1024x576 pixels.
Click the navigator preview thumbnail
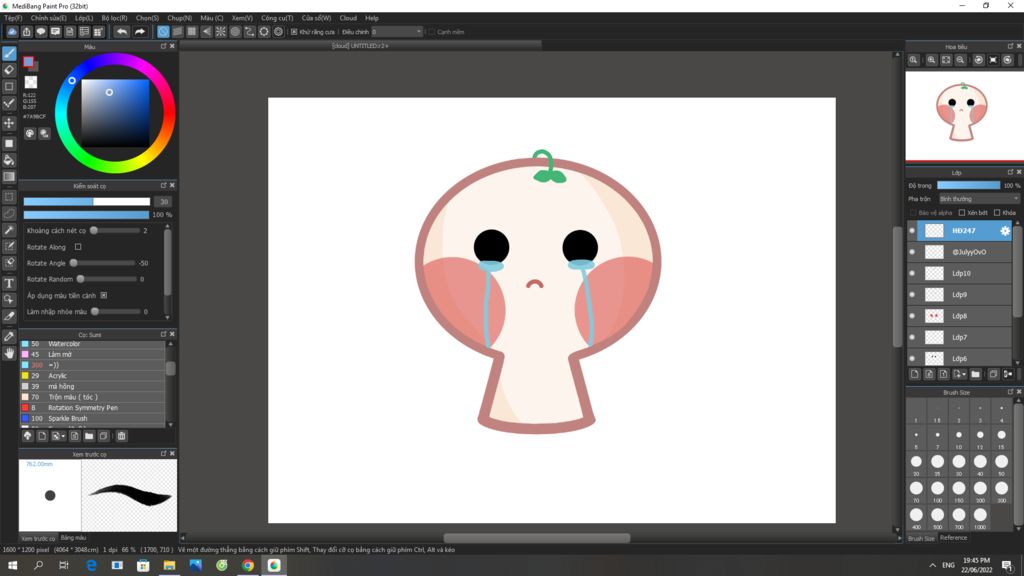pos(963,116)
